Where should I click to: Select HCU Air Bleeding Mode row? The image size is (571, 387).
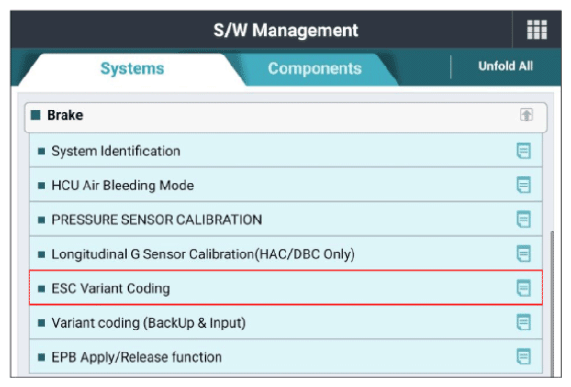[x=286, y=185]
